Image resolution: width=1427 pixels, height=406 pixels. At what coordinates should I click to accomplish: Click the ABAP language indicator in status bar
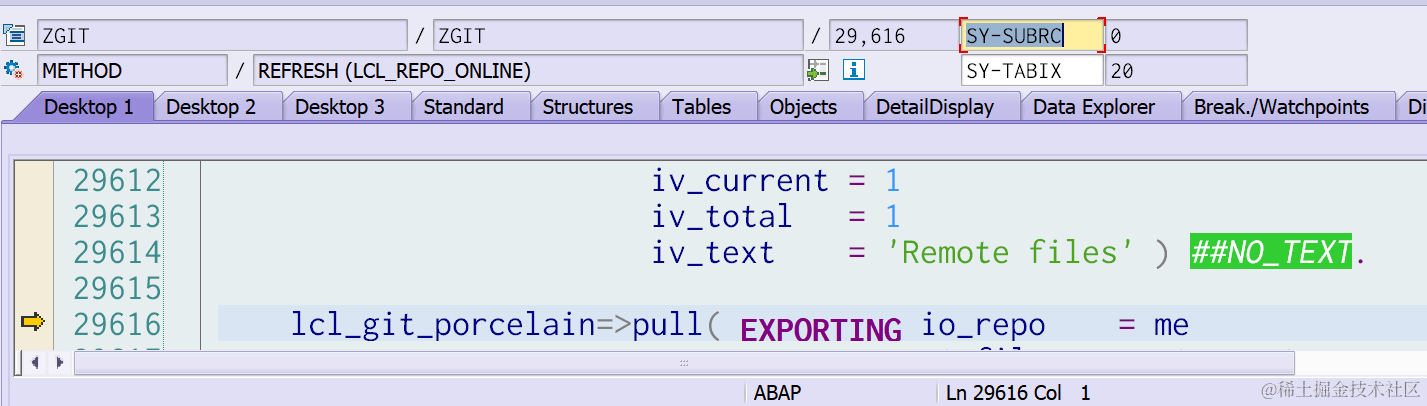777,393
